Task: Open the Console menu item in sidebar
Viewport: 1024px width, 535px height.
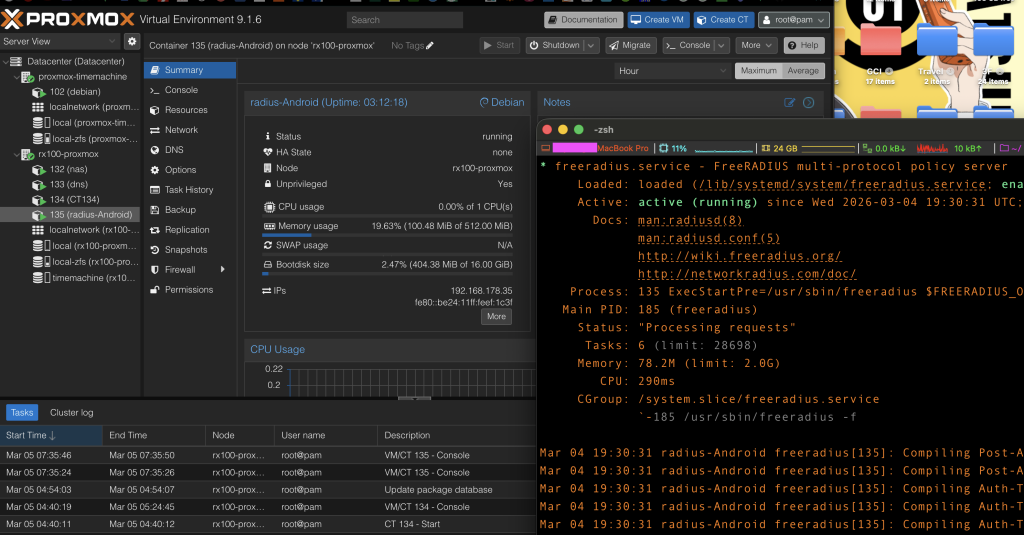Action: pos(181,90)
